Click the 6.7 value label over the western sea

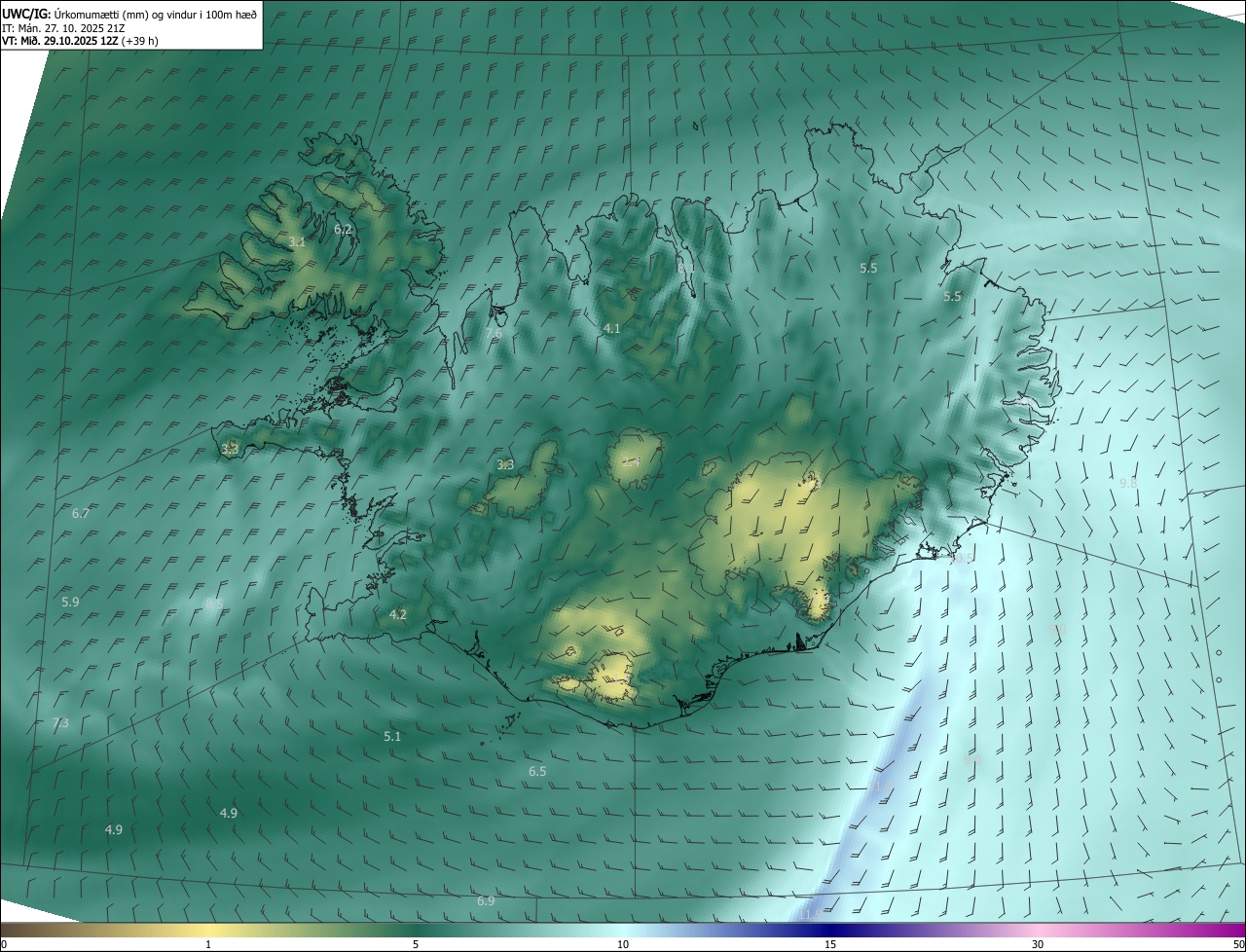tap(81, 513)
